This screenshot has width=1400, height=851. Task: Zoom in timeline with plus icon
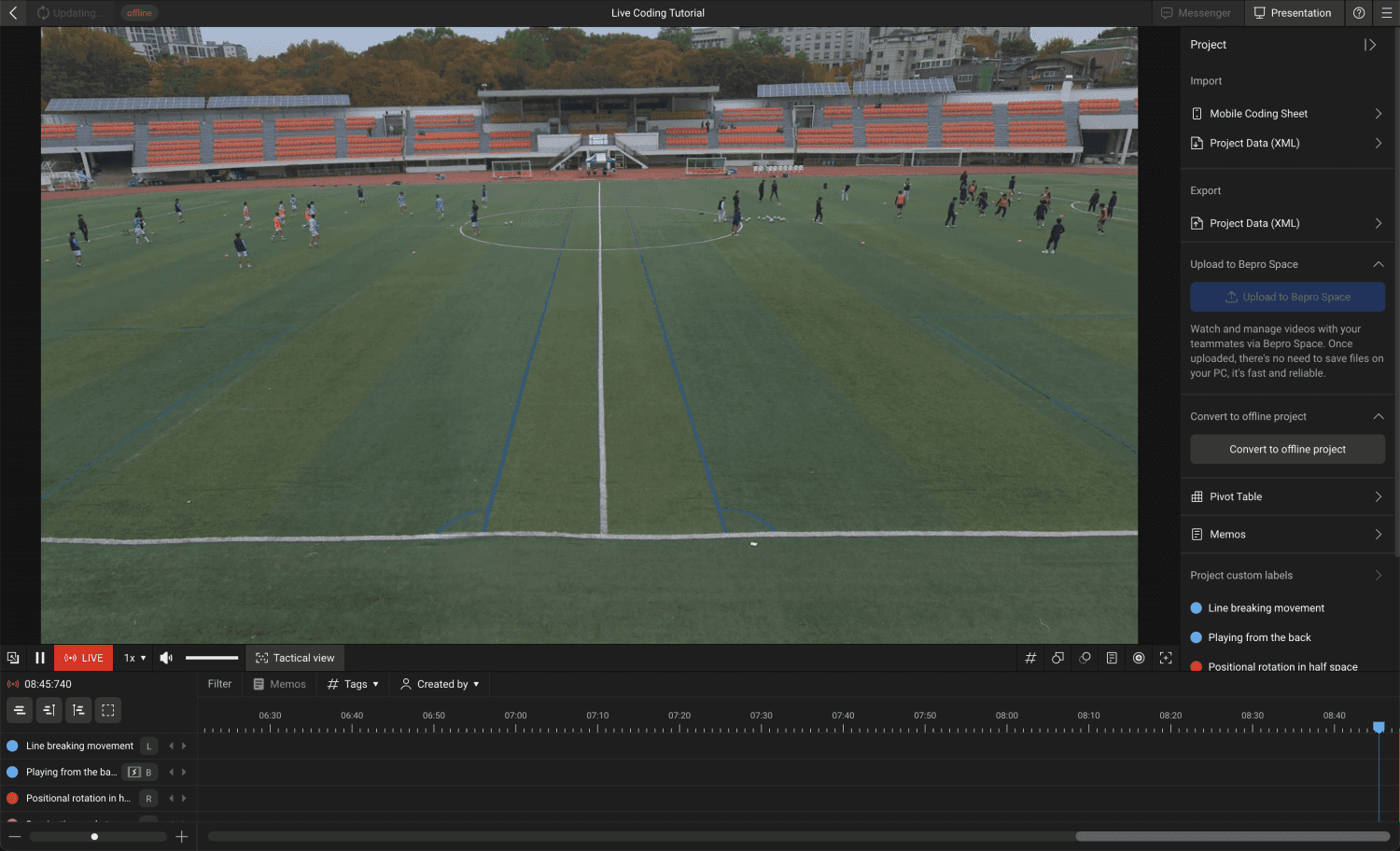pos(182,837)
